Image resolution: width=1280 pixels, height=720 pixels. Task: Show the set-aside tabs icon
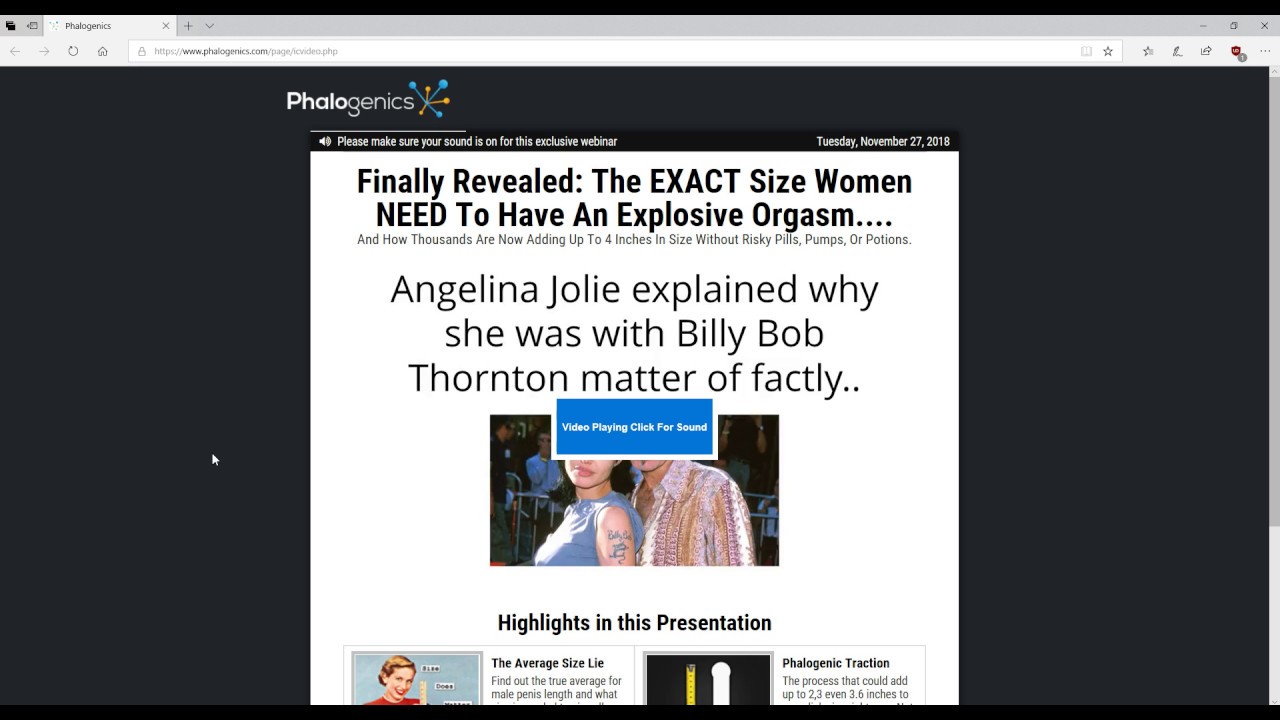pyautogui.click(x=11, y=26)
